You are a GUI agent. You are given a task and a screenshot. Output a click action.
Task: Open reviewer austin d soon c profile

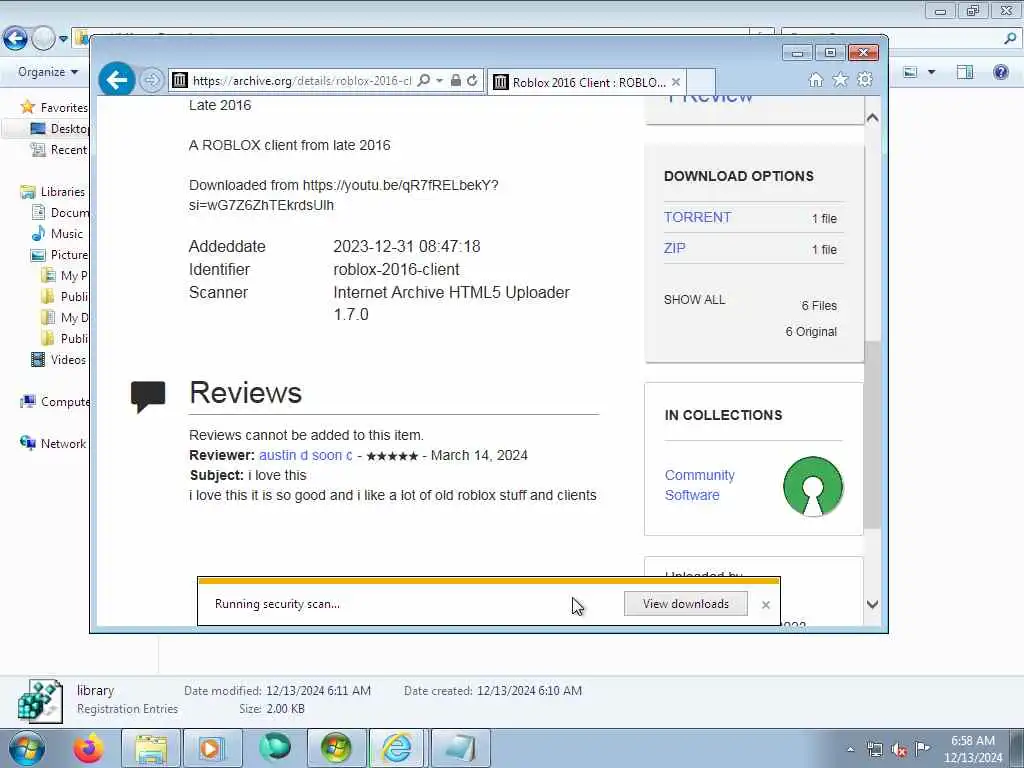tap(306, 455)
